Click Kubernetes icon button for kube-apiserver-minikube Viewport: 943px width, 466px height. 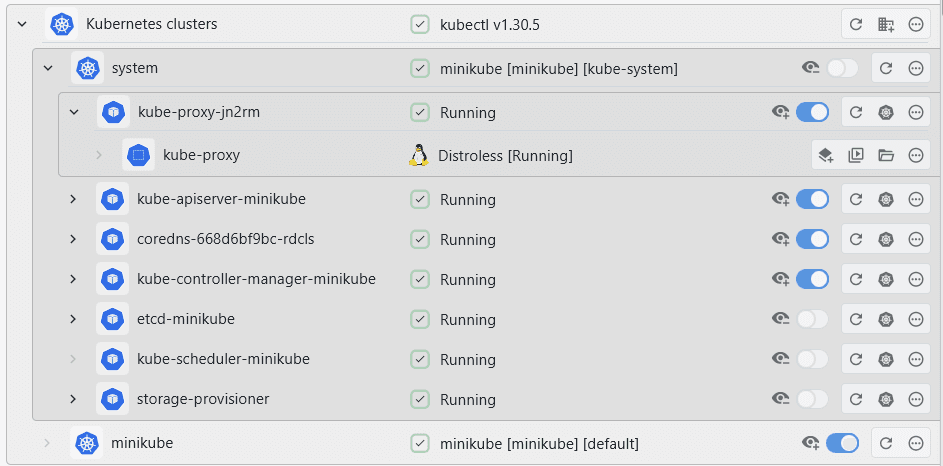coord(885,199)
